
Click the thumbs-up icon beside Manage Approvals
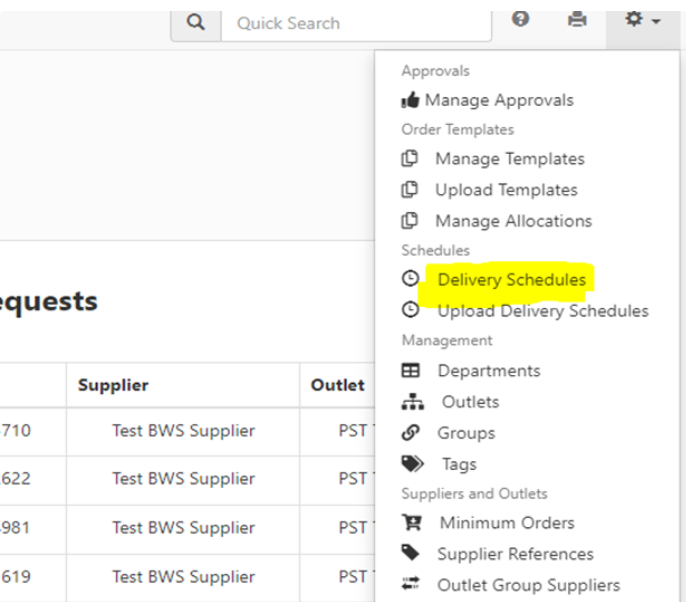pos(410,100)
